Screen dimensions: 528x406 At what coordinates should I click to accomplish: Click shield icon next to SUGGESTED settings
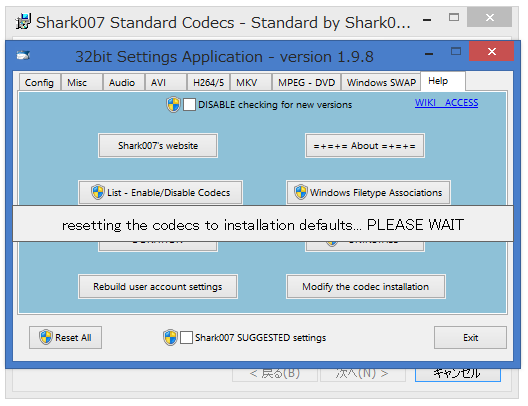click(x=170, y=337)
